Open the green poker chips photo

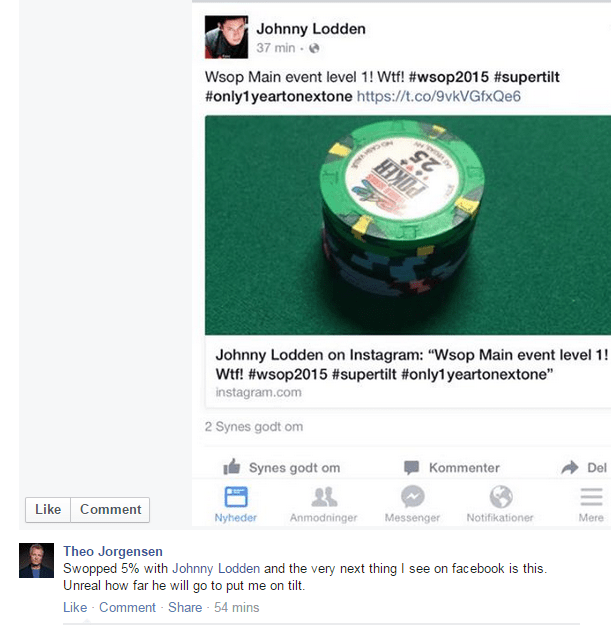pos(408,225)
